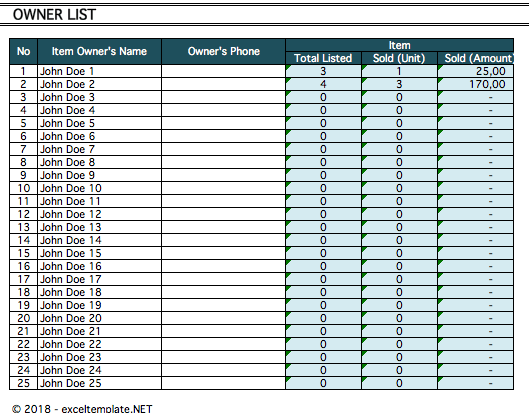Click the Sold (Unit) column header

pos(399,58)
